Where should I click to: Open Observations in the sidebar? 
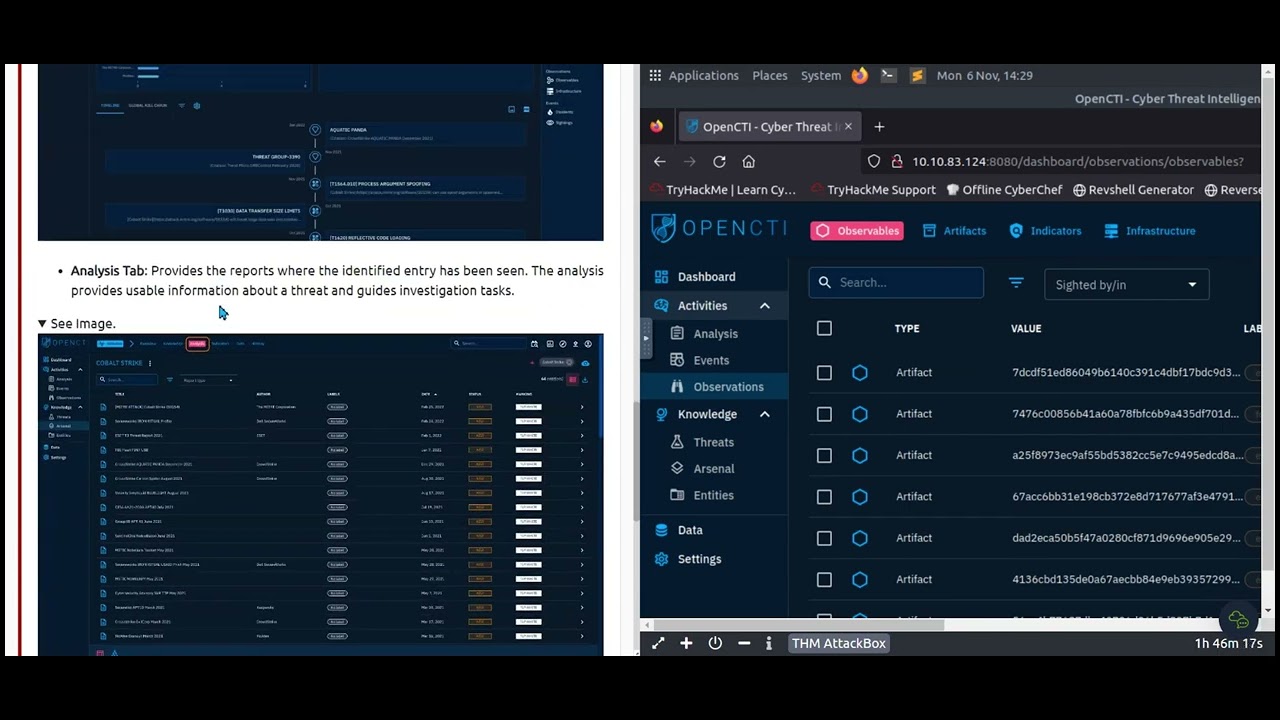click(x=714, y=387)
